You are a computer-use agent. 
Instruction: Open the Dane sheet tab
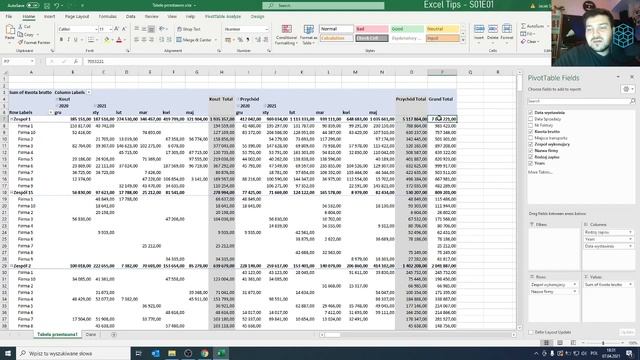[x=91, y=335]
